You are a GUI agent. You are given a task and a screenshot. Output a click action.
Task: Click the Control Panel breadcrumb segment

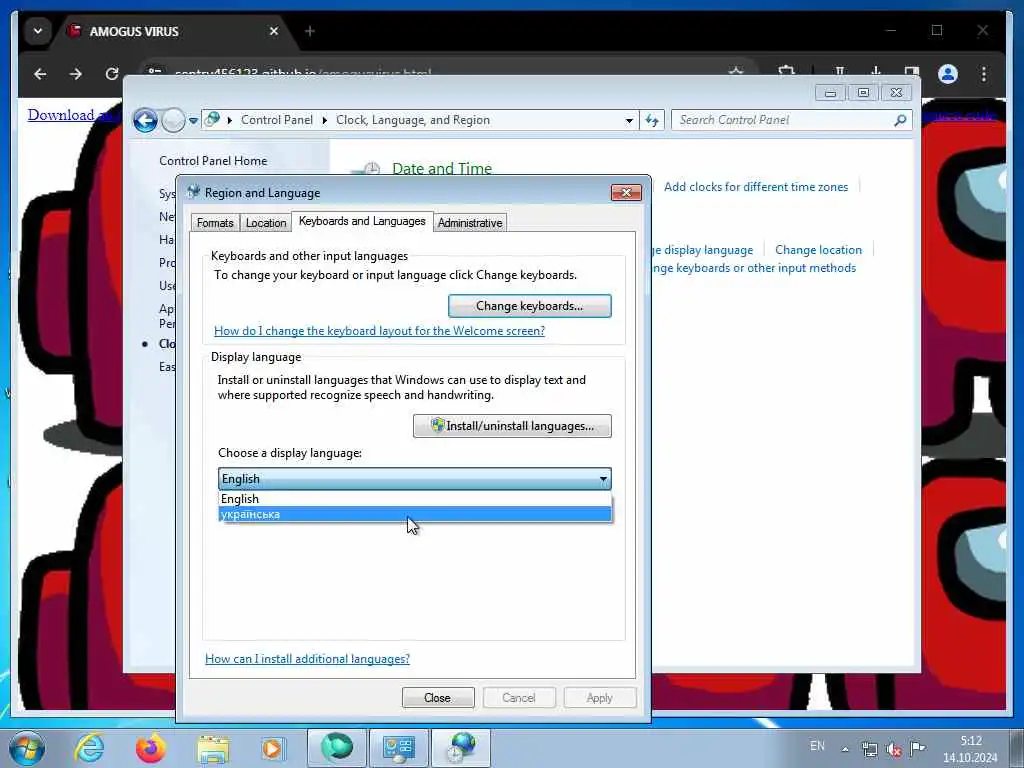[277, 120]
